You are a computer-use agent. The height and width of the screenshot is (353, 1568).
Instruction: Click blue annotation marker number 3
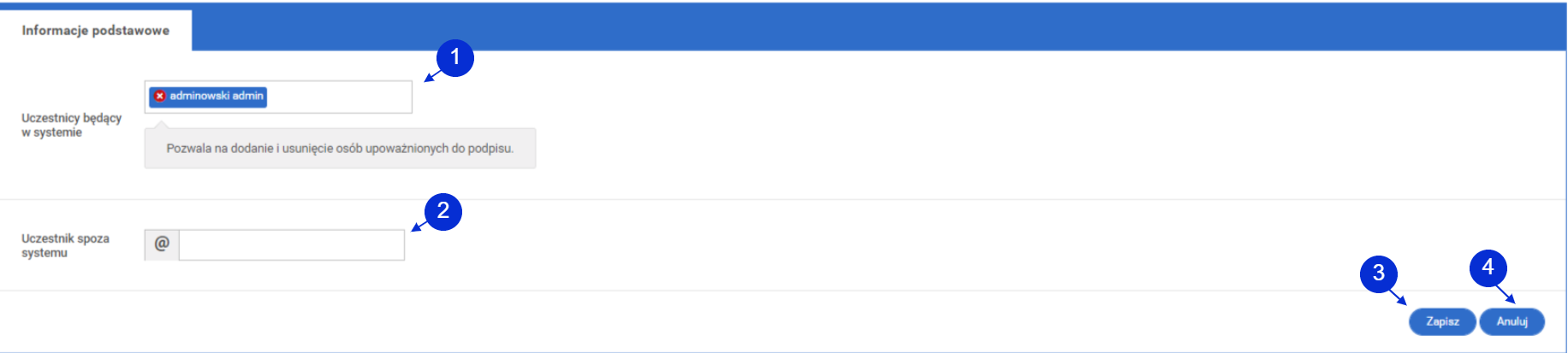pyautogui.click(x=1378, y=274)
